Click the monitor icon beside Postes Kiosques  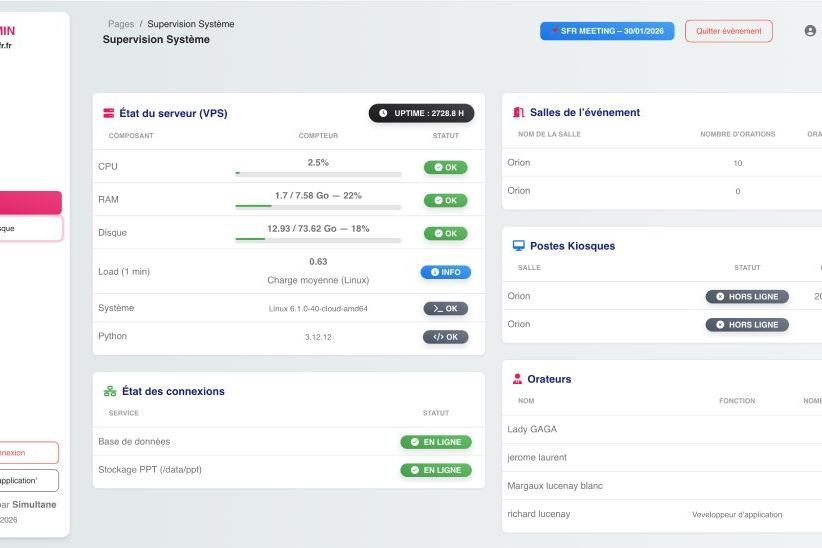tap(518, 245)
